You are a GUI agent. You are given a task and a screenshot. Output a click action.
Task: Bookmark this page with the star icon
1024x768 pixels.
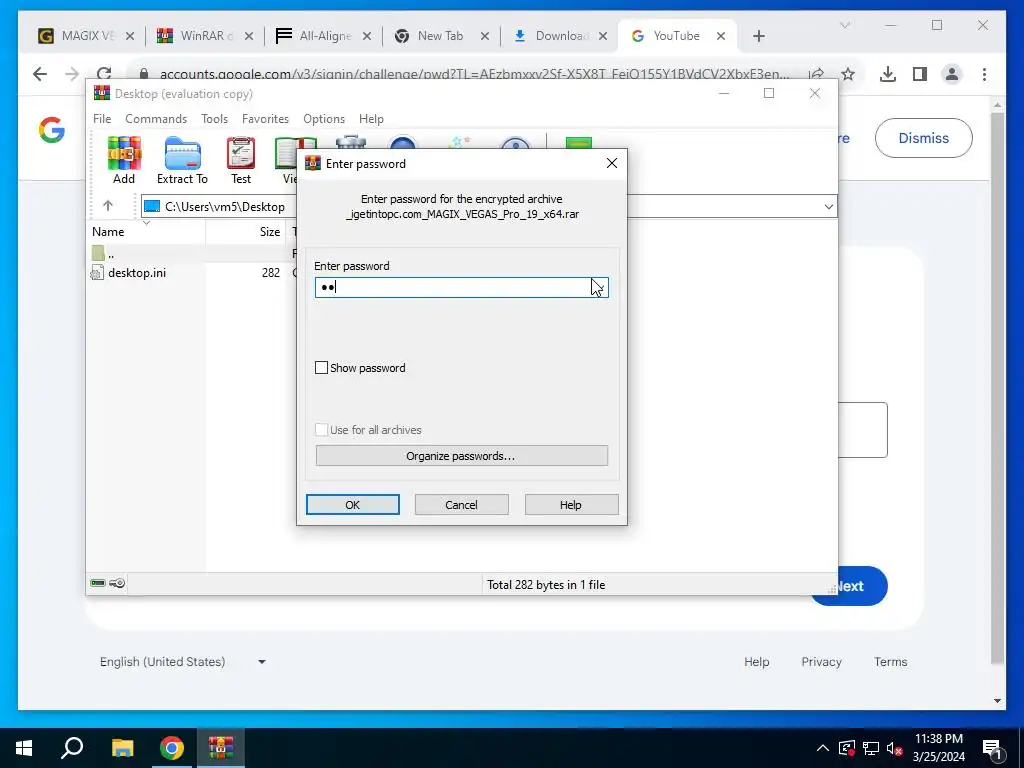848,74
